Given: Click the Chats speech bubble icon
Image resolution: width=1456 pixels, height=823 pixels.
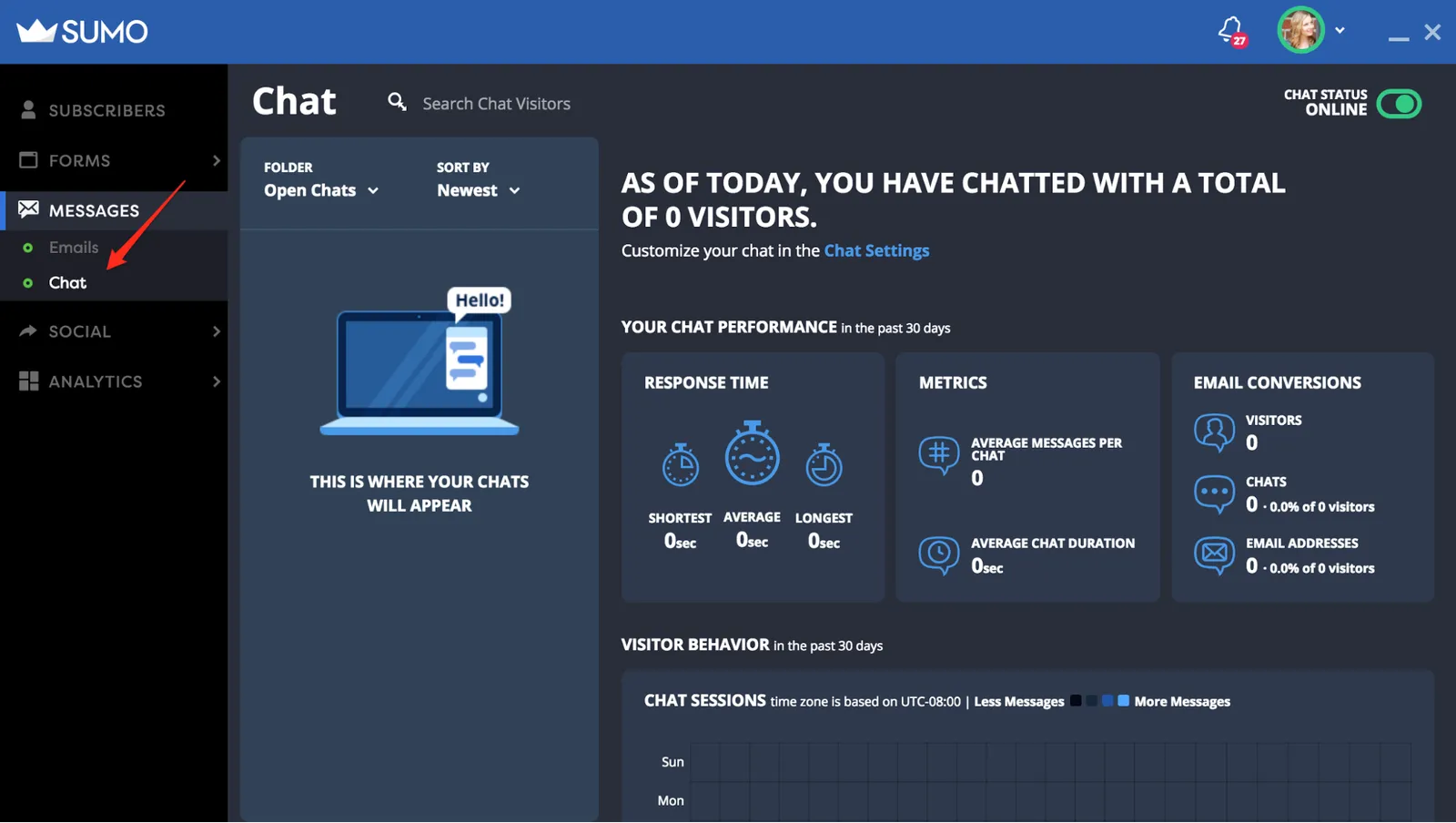Looking at the screenshot, I should (1214, 494).
